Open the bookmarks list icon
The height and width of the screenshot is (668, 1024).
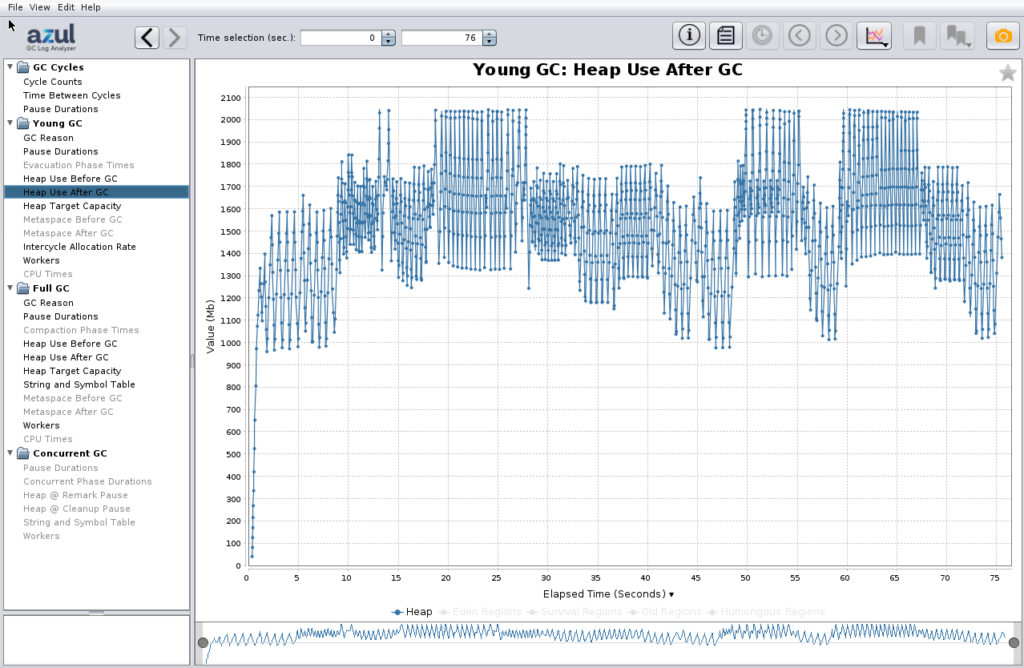(x=956, y=35)
